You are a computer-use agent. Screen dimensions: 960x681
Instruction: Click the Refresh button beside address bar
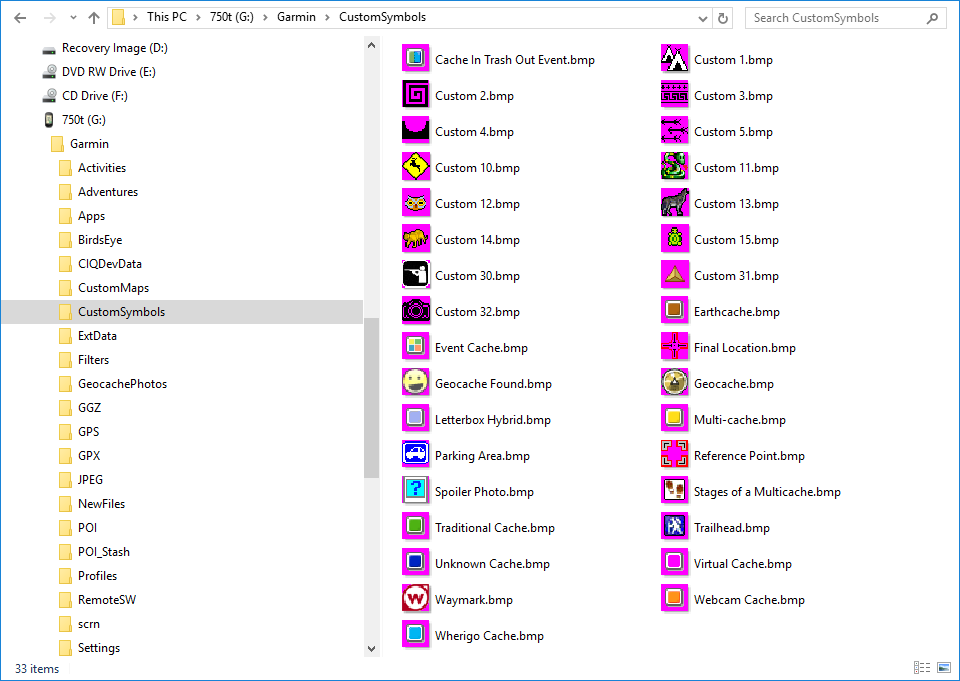pos(724,17)
